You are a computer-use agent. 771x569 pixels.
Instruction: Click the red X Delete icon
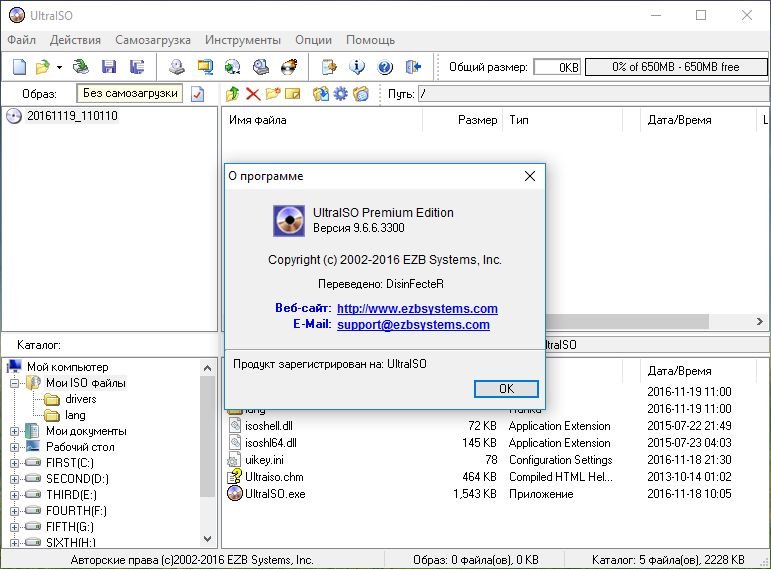coord(253,93)
